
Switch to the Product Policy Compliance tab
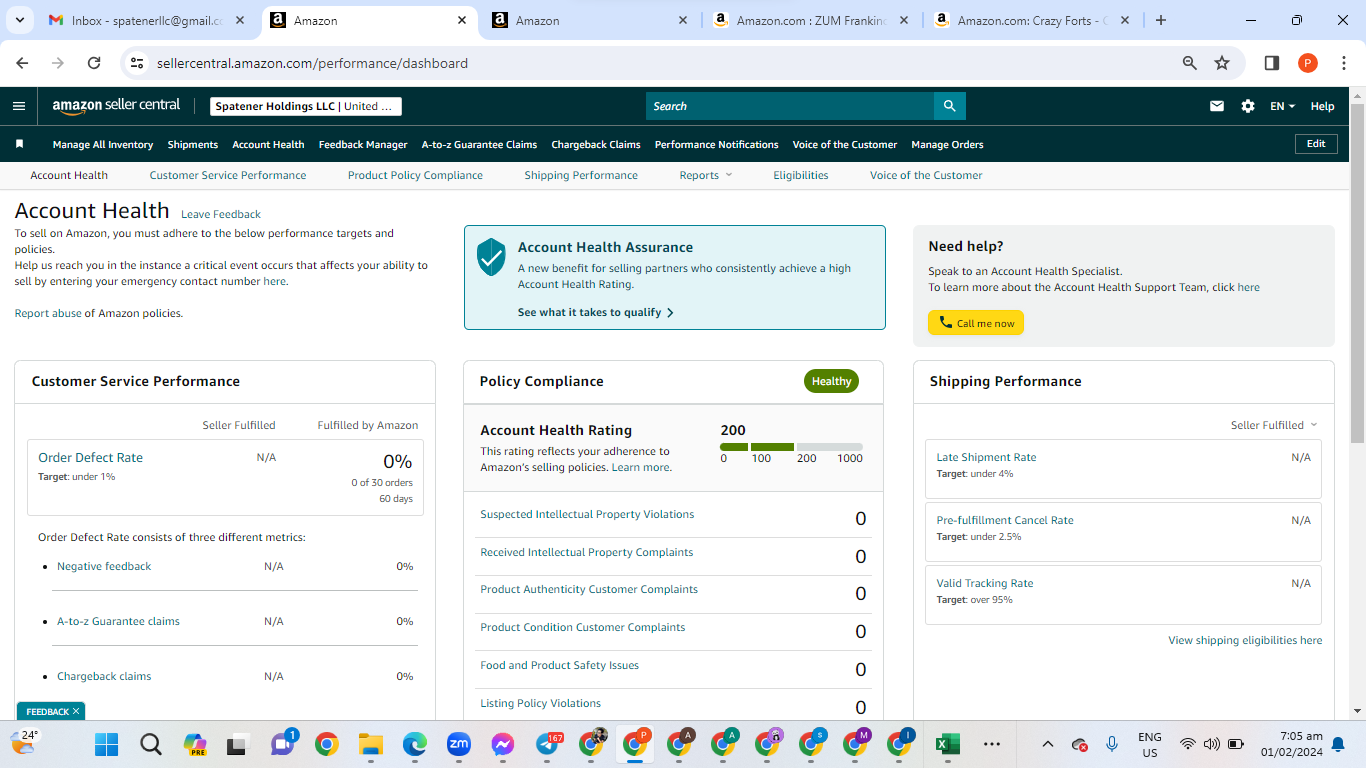point(415,175)
